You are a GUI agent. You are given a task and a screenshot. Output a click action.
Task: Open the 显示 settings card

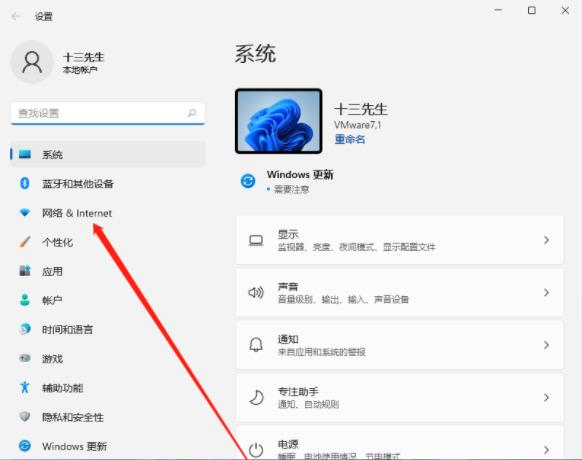[400, 240]
